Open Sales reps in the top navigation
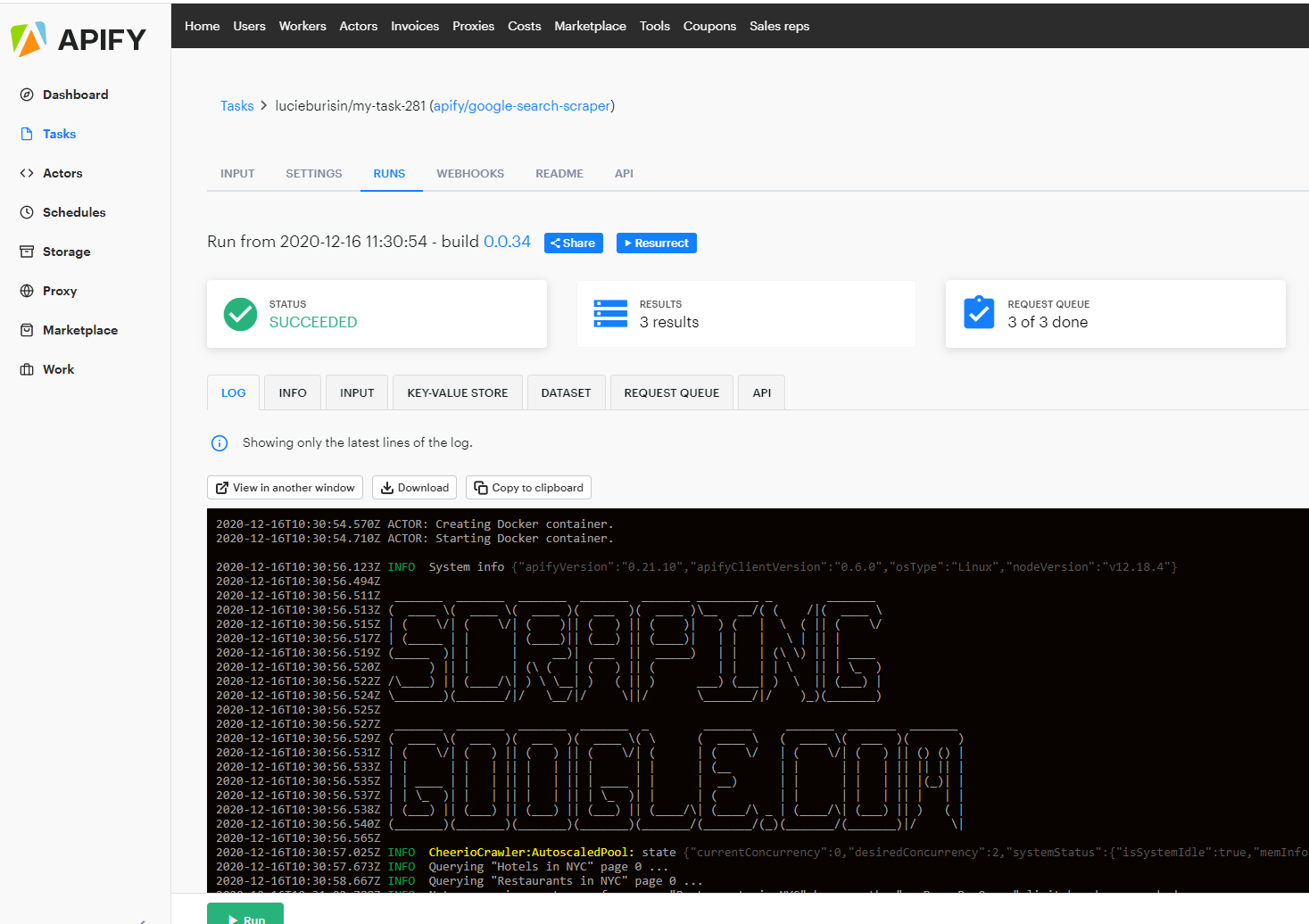 779,26
